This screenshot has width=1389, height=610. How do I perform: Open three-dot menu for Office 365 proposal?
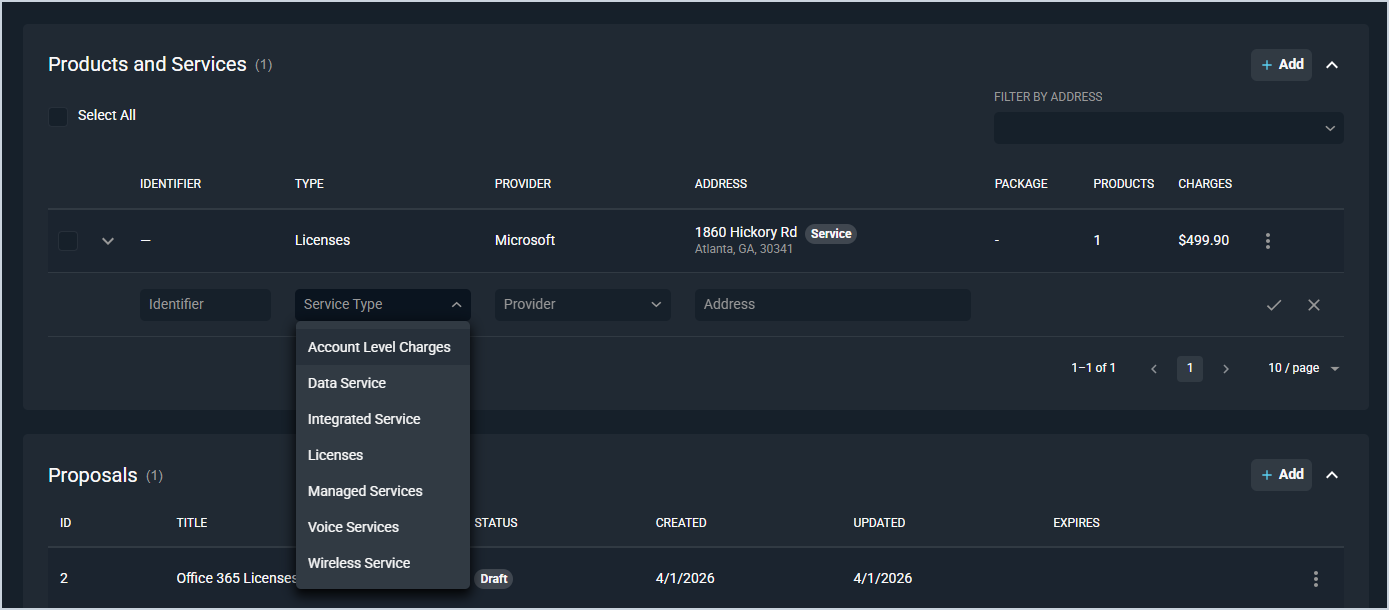coord(1315,579)
